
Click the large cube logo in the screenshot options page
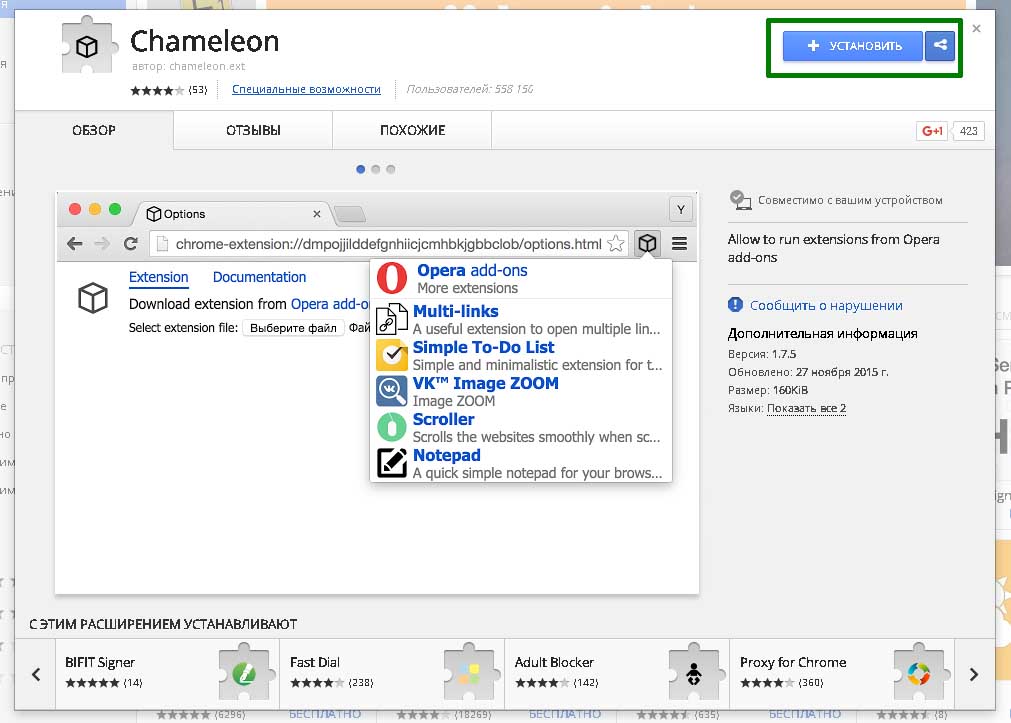pyautogui.click(x=93, y=298)
